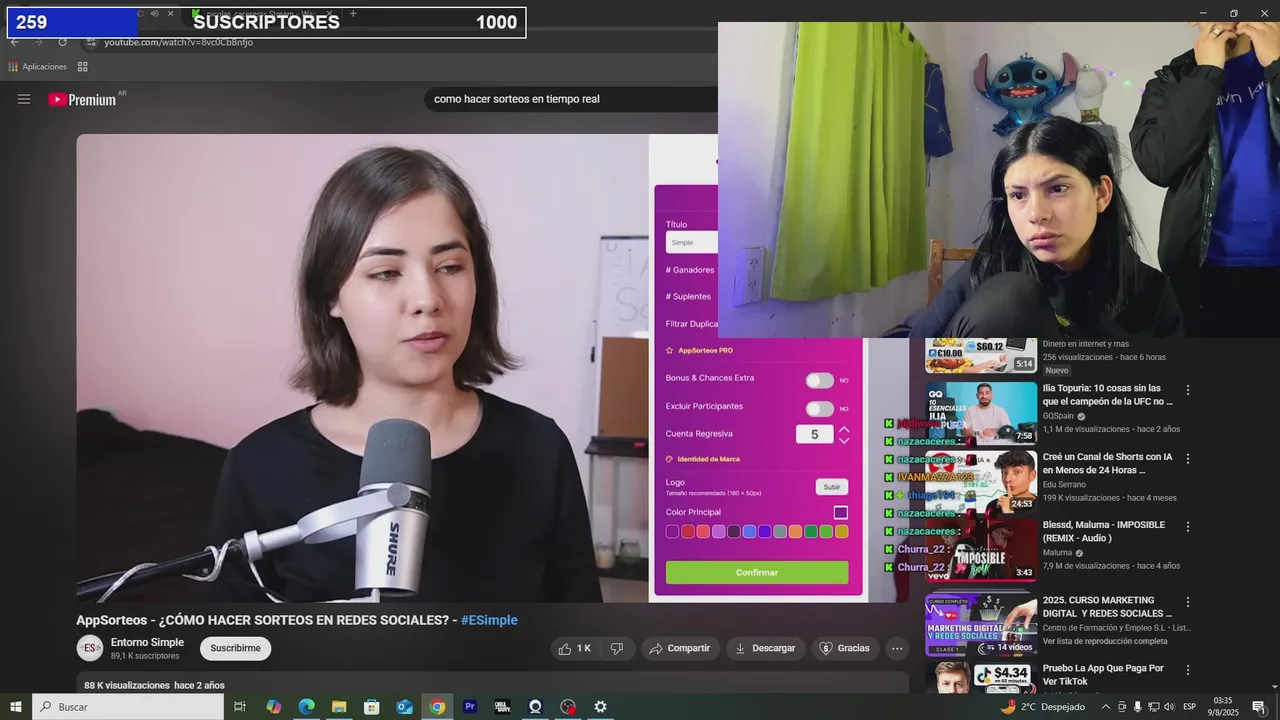Click the Descargar button
The height and width of the screenshot is (720, 1280).
click(765, 648)
